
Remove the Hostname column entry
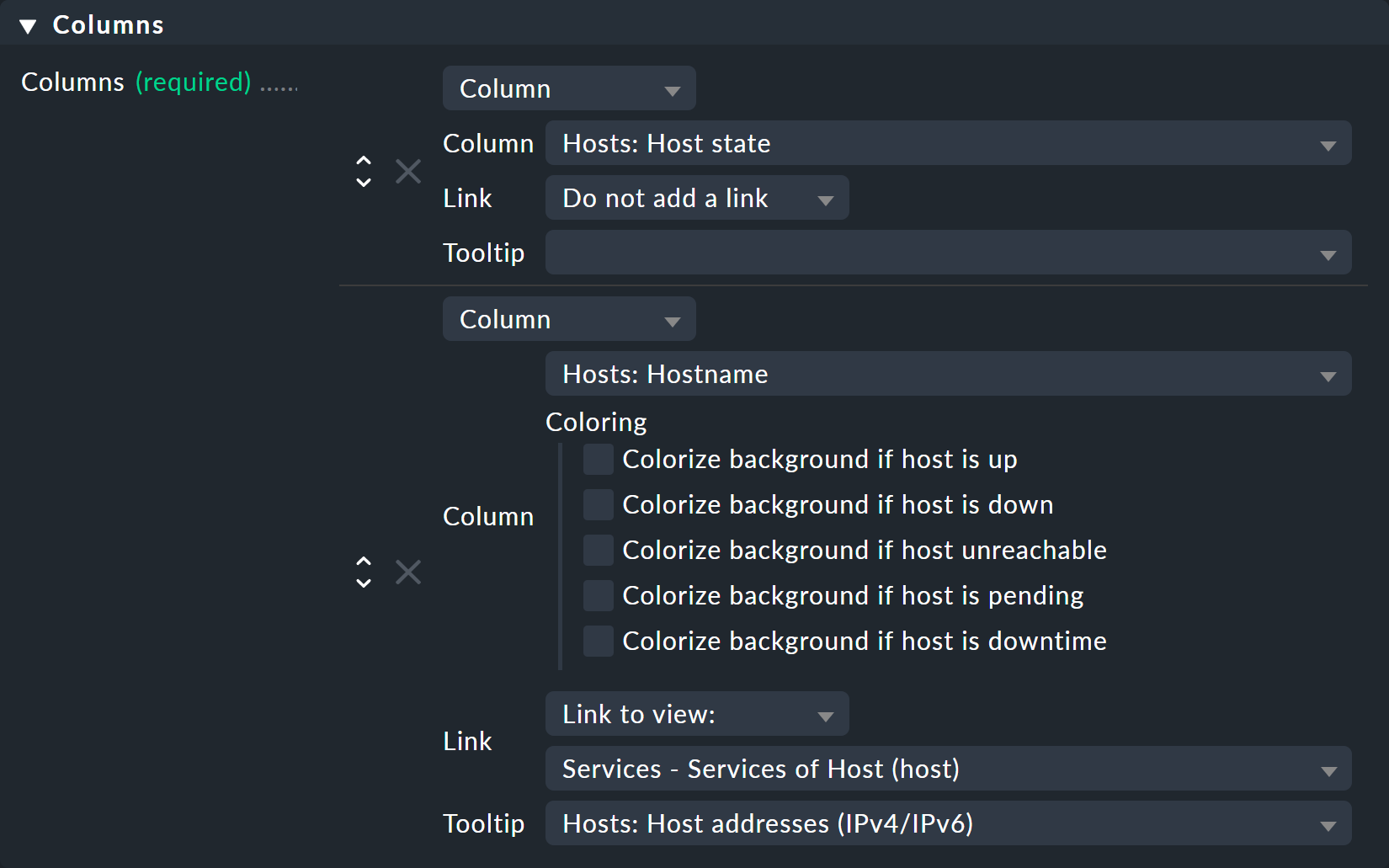pyautogui.click(x=407, y=572)
